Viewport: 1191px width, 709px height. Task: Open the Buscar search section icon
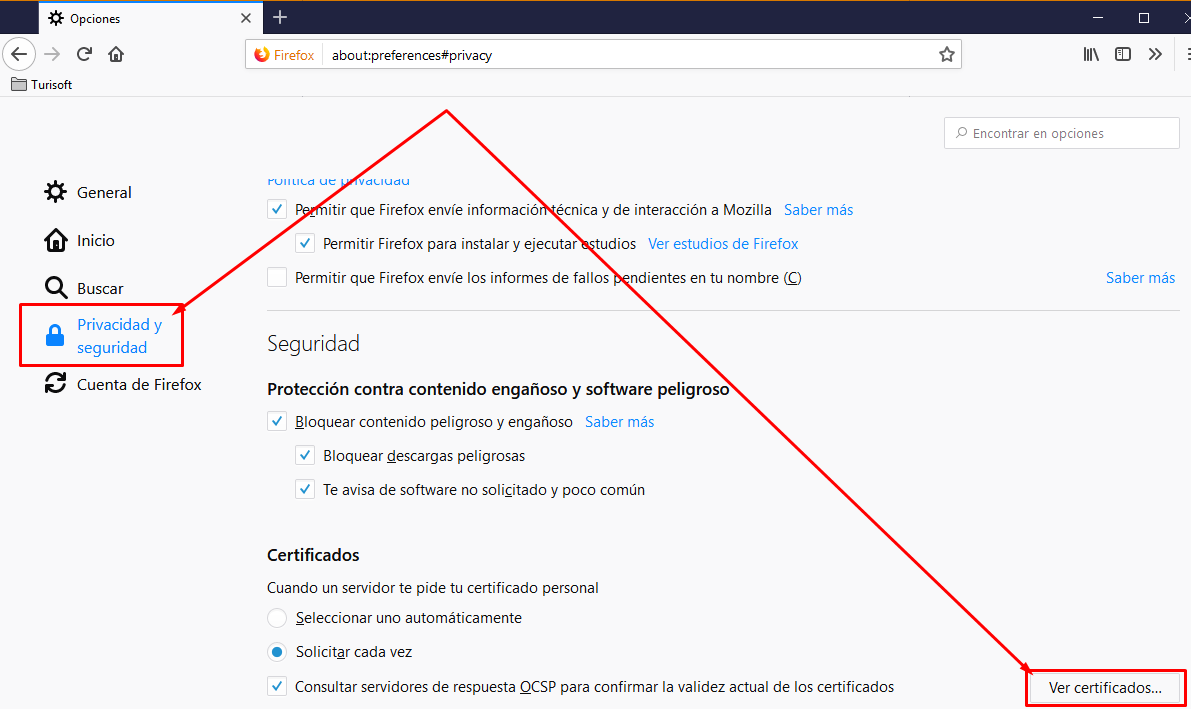pos(55,287)
